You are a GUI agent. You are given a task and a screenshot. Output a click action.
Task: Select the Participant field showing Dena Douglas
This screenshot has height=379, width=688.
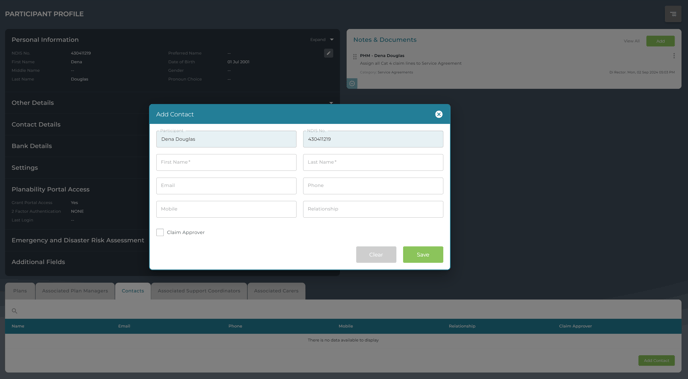pyautogui.click(x=226, y=139)
